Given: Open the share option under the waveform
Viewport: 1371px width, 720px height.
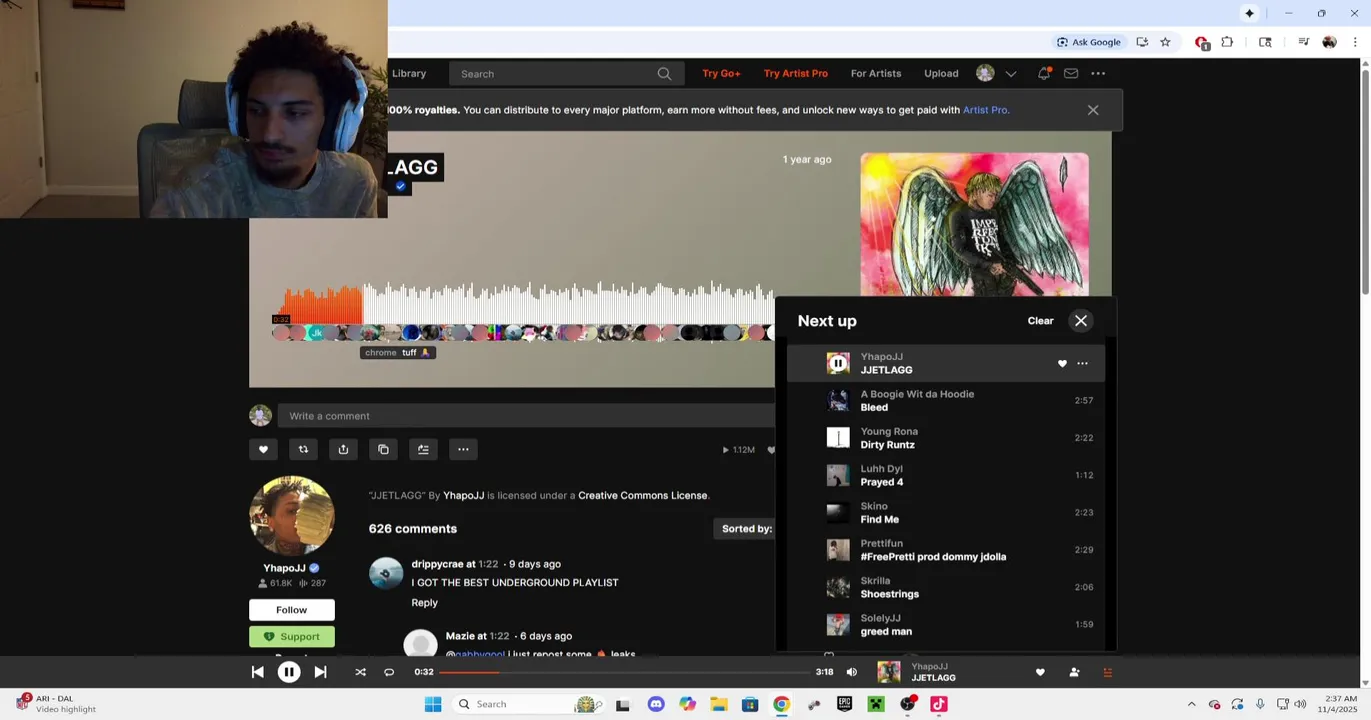Looking at the screenshot, I should coord(343,449).
